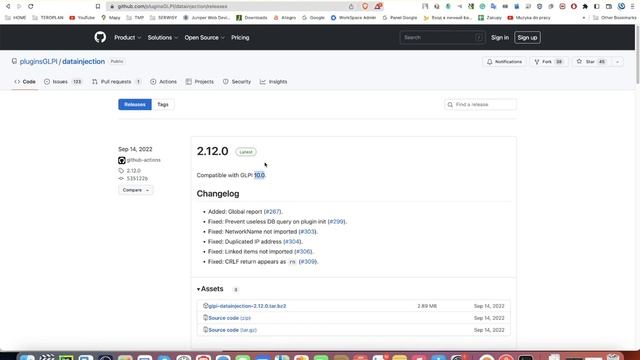Open the YouTube bookmark

pos(82,18)
